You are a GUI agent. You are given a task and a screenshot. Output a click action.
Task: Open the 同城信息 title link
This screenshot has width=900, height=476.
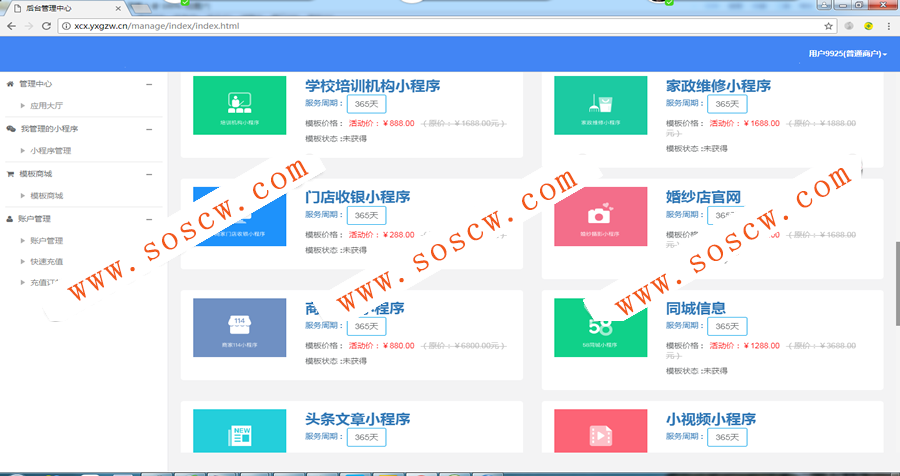pyautogui.click(x=696, y=308)
